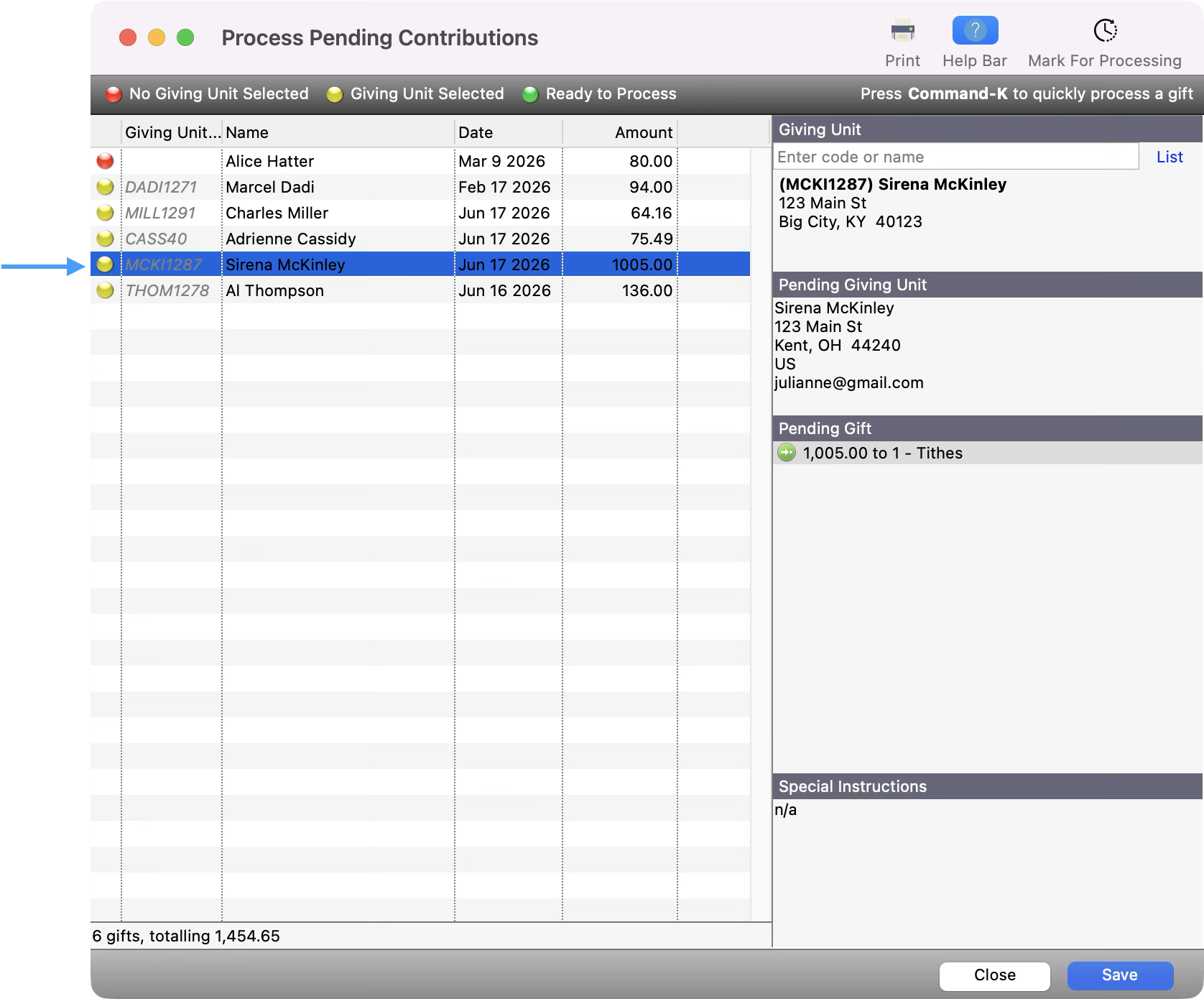Sort by Date column header
The image size is (1204, 999).
509,132
